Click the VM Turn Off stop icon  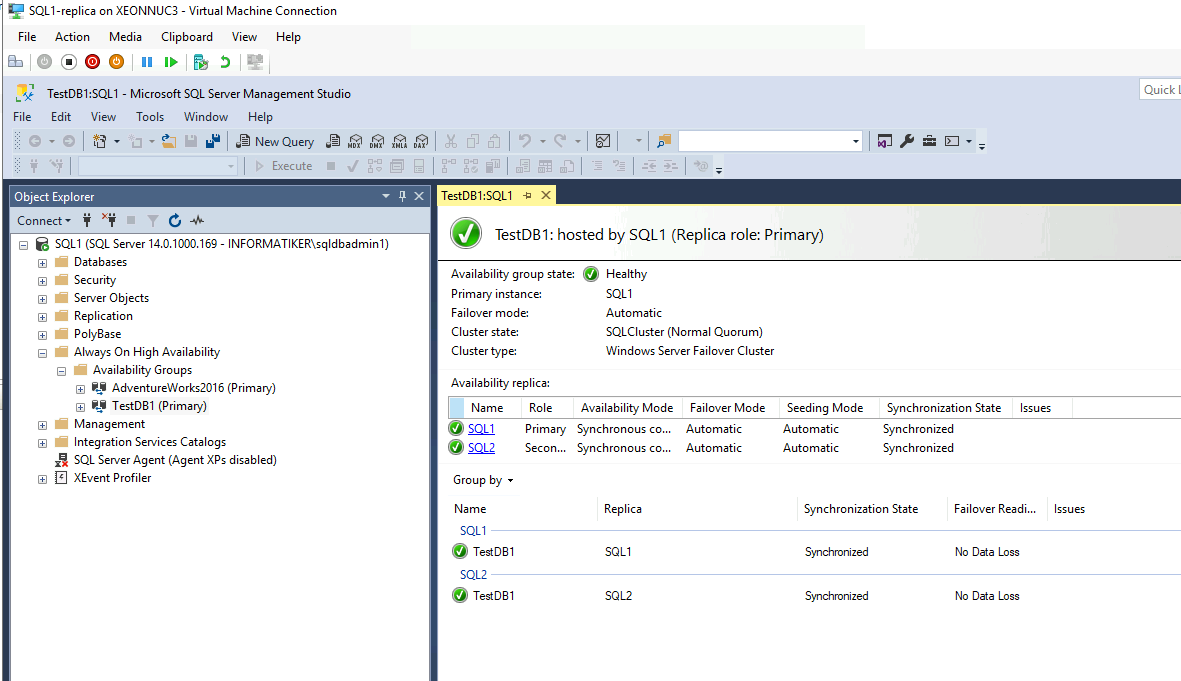69,62
